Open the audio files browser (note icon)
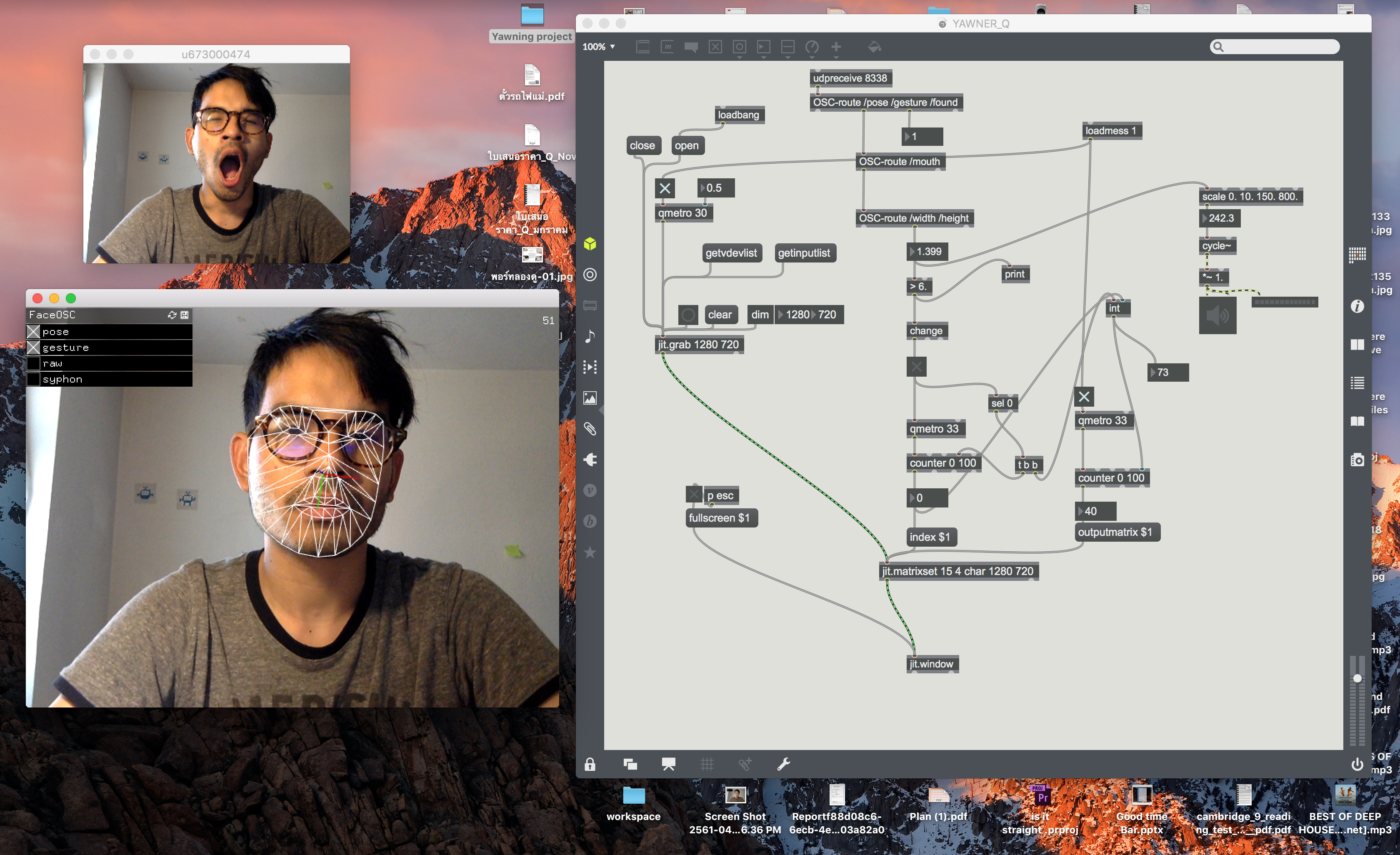This screenshot has height=855, width=1400. point(590,336)
